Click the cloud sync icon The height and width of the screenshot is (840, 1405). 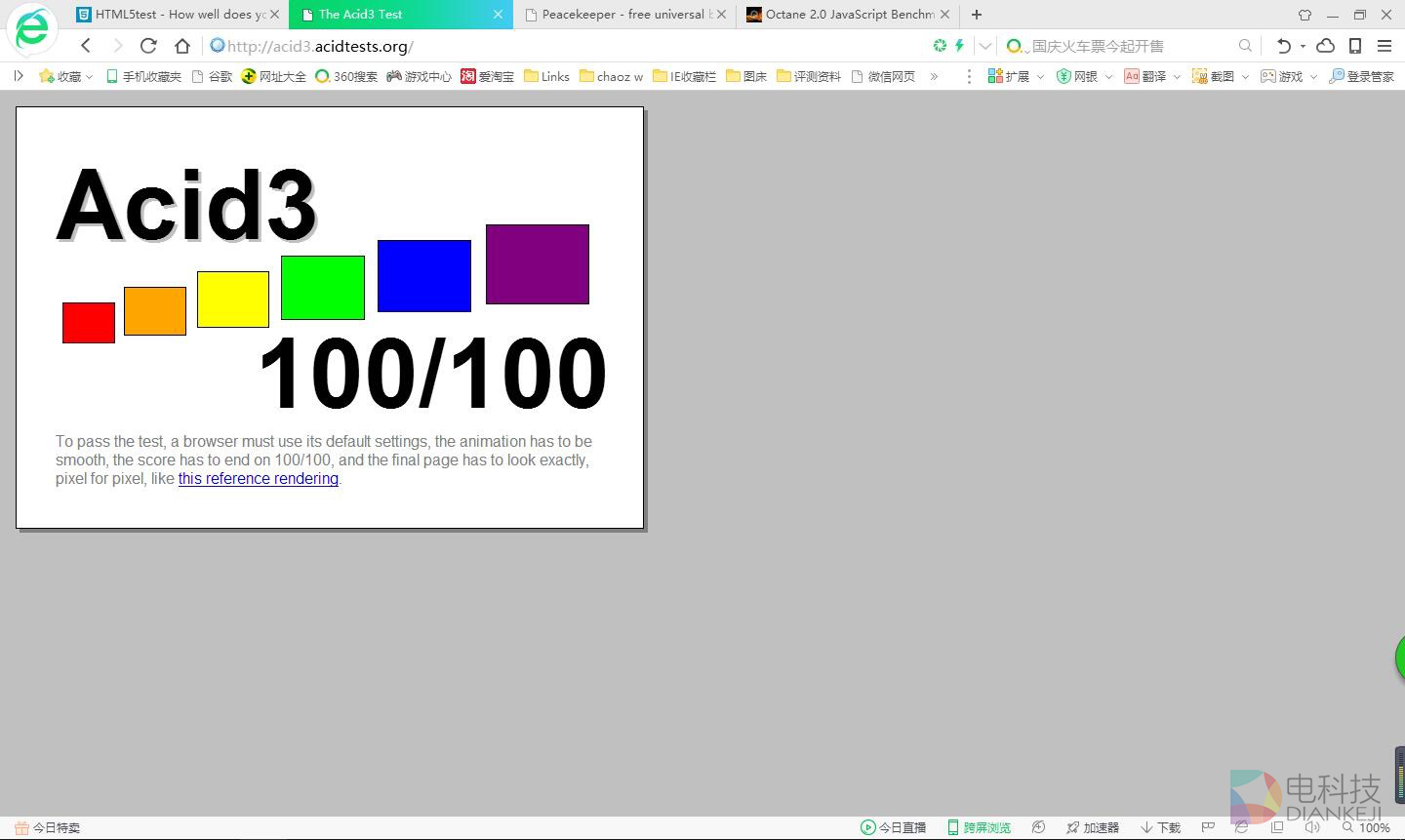pos(1325,46)
